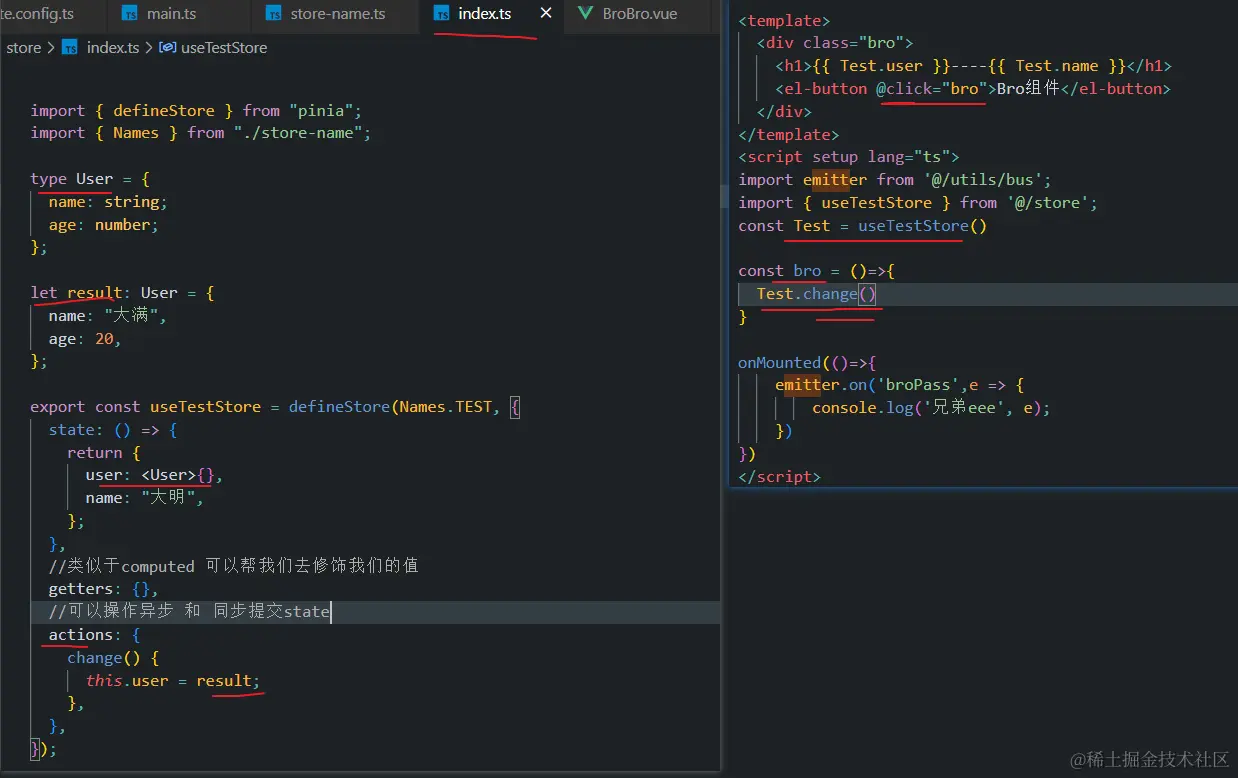This screenshot has width=1238, height=778.
Task: Click the import useTestStore from '@/store' line
Action: 918,203
